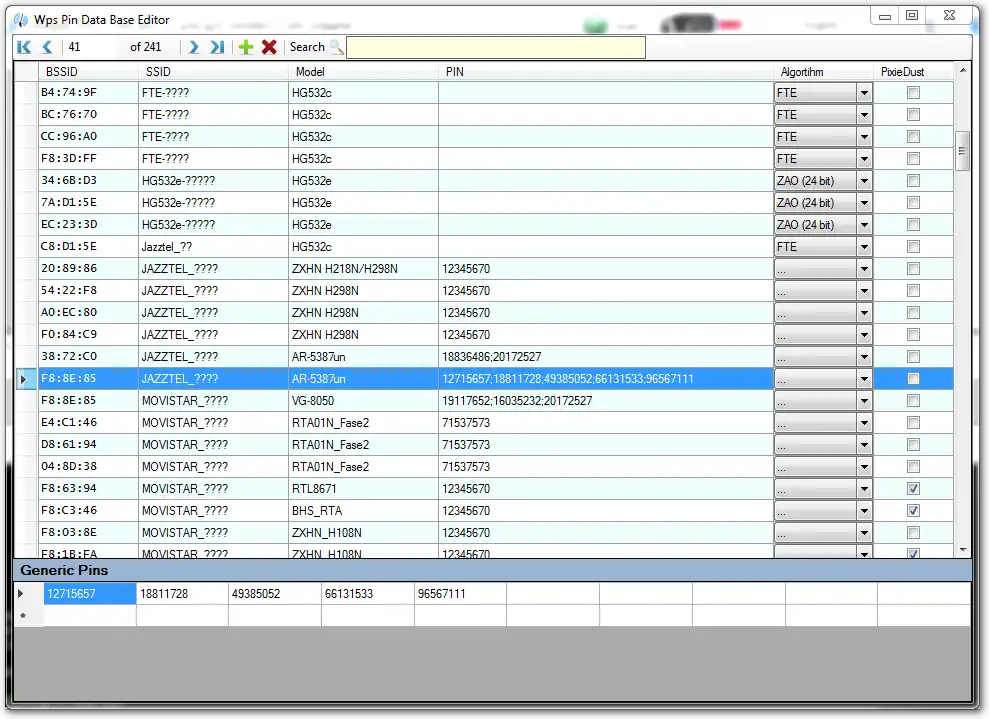Viewport: 989px width, 719px height.
Task: Add a new record with green plus
Action: coord(246,47)
